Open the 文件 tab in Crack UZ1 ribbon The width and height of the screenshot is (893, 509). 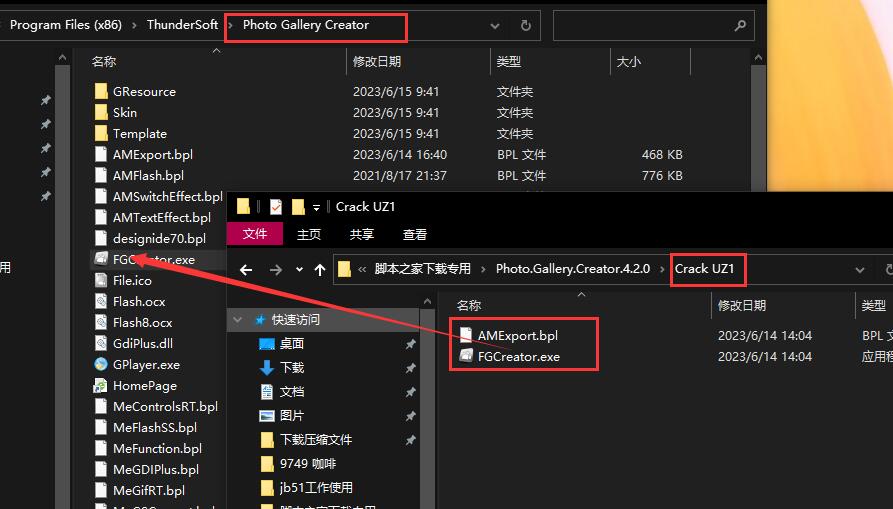tap(255, 234)
